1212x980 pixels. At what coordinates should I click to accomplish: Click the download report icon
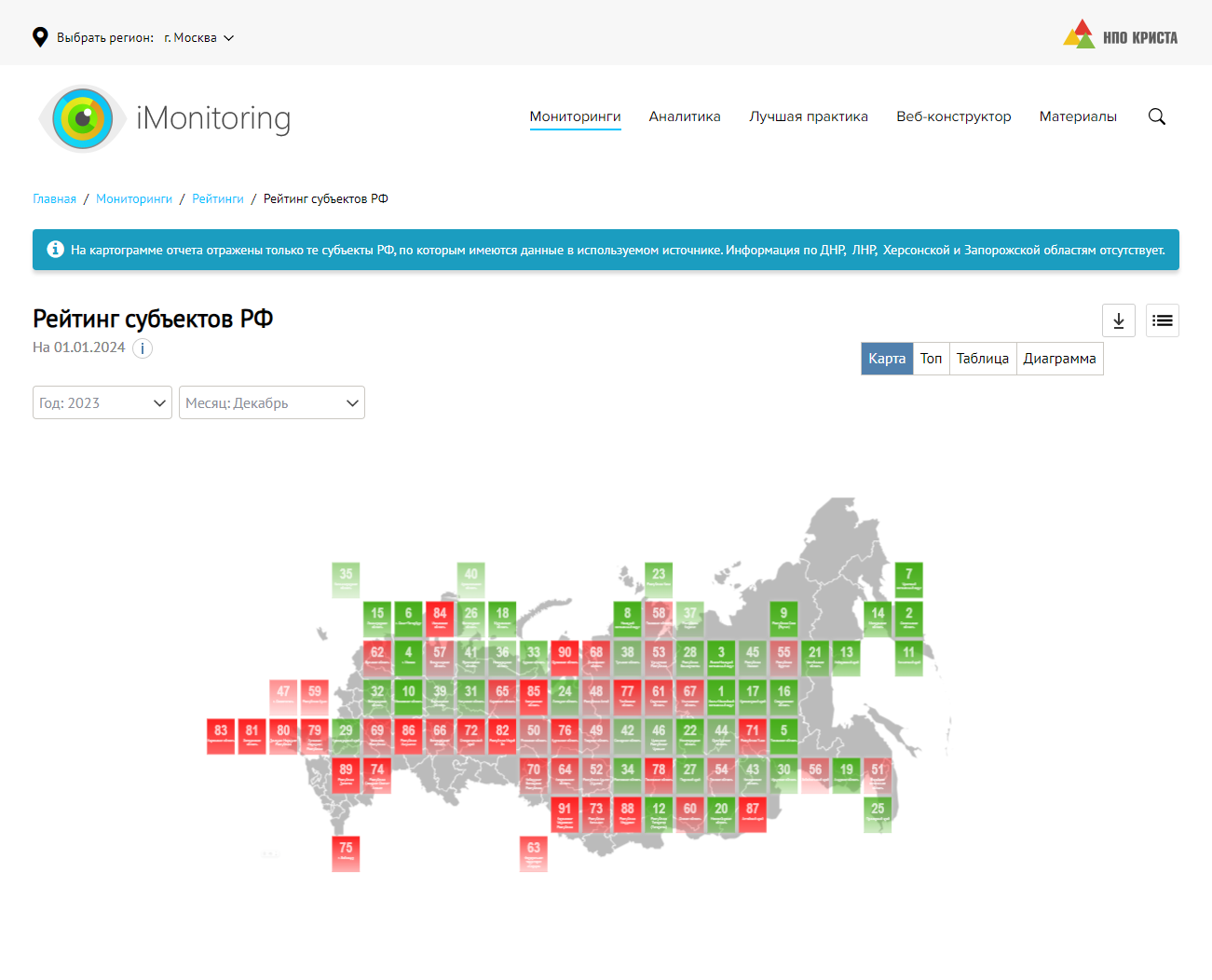1118,320
